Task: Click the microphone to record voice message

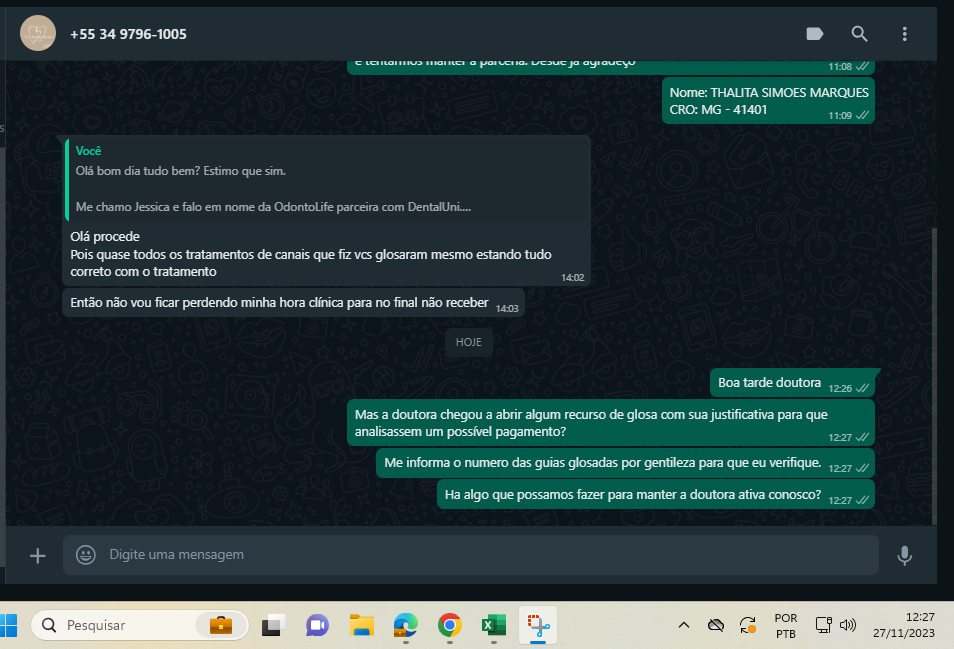Action: coord(904,555)
